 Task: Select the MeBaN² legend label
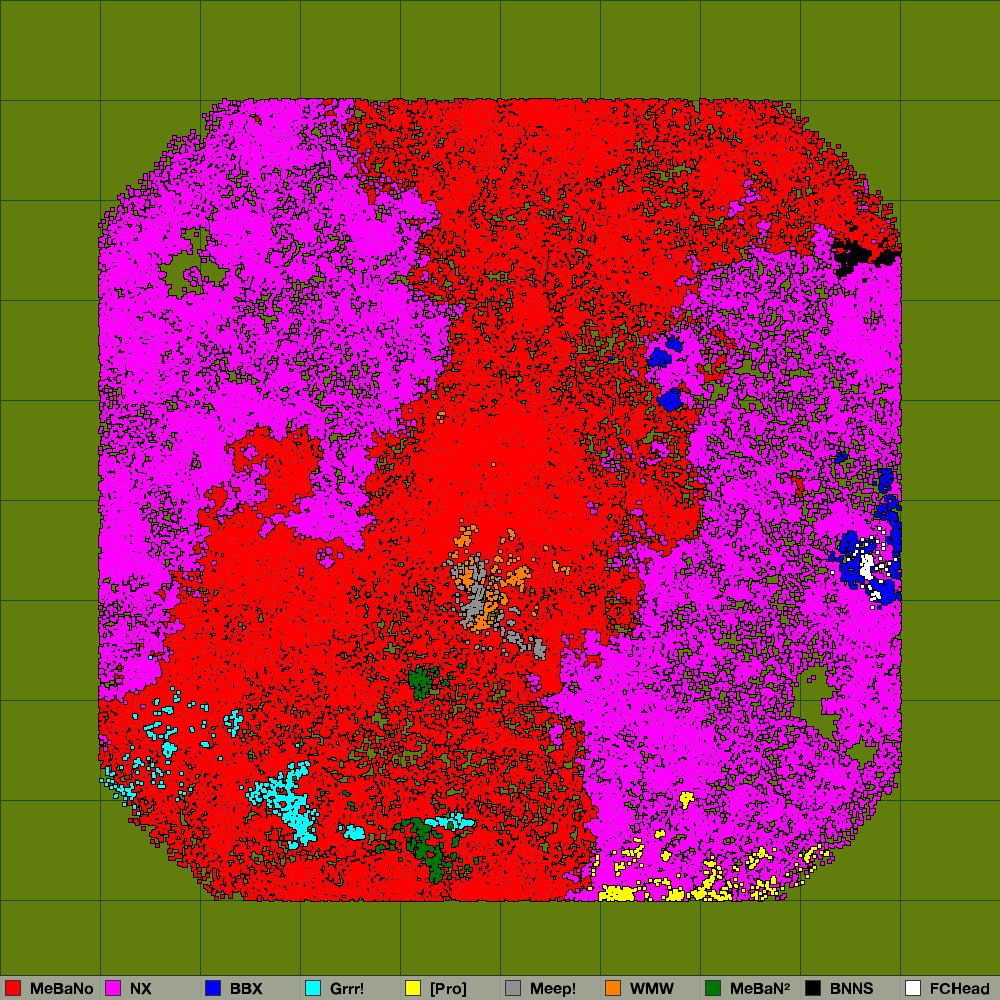(760, 989)
